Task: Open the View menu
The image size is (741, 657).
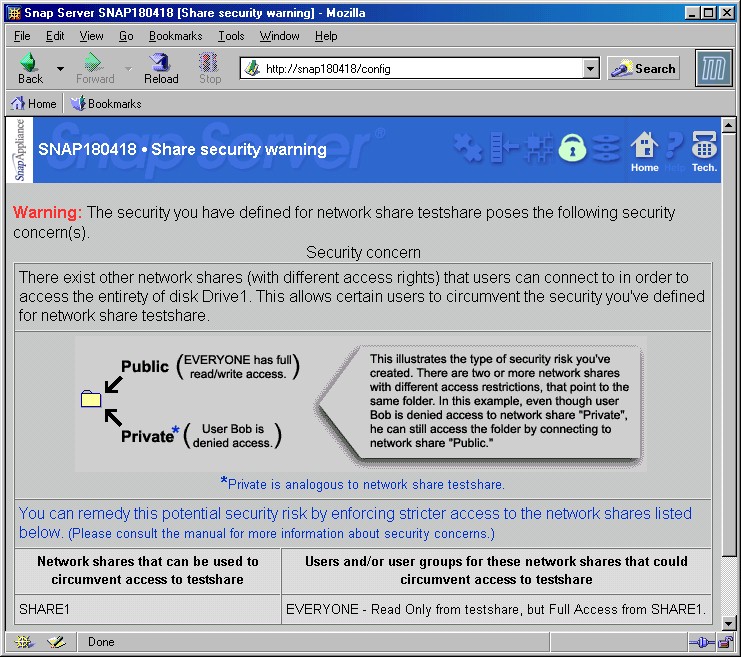Action: pyautogui.click(x=91, y=36)
